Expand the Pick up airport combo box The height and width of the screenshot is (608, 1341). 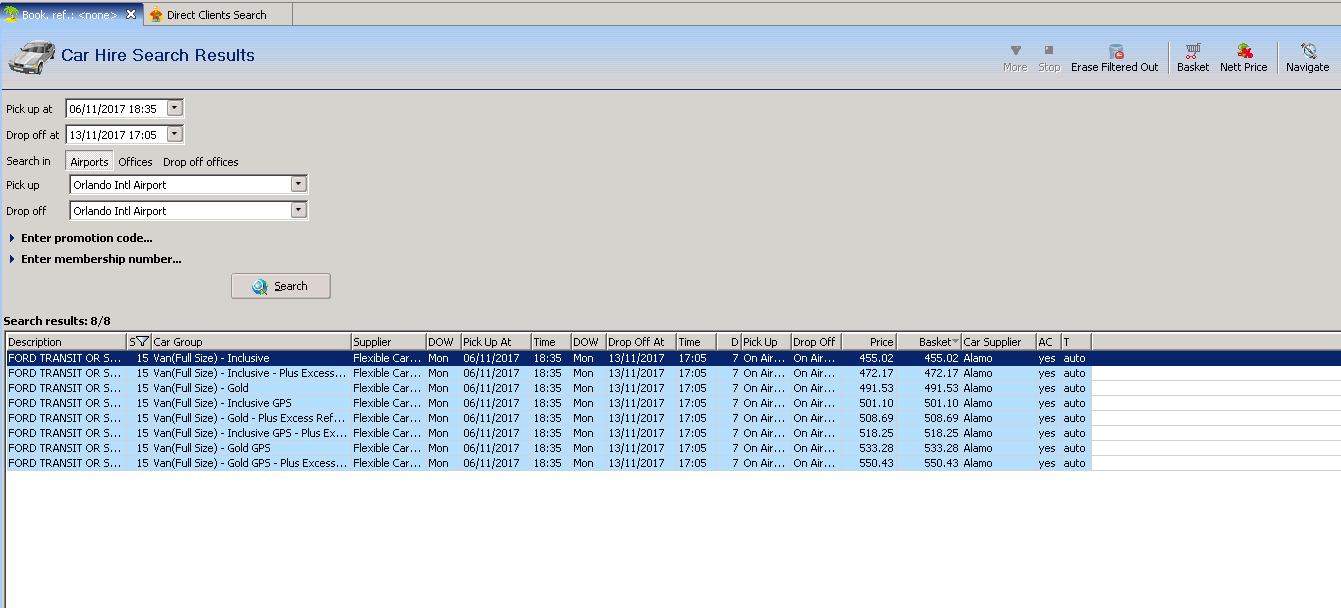[298, 184]
